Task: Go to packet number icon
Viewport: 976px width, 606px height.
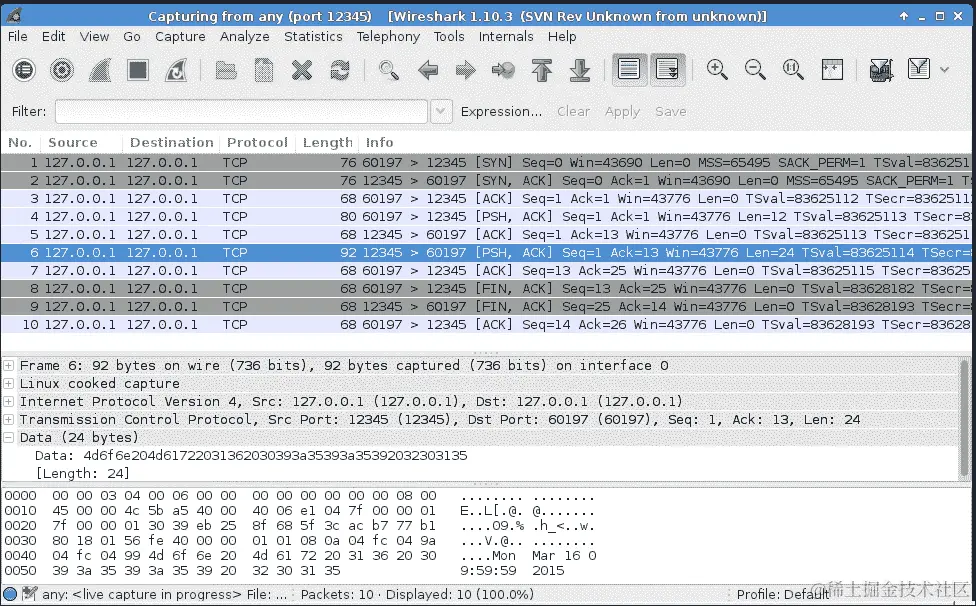Action: 504,70
